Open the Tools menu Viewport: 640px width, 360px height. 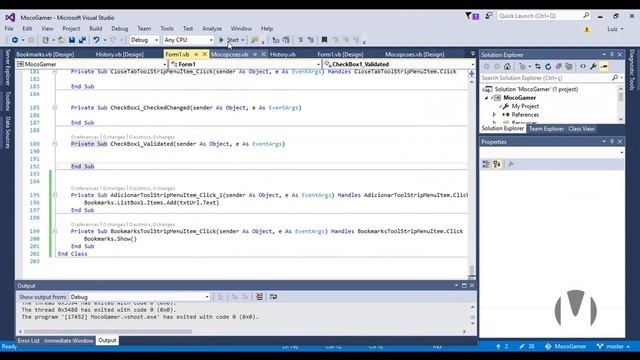tap(167, 29)
